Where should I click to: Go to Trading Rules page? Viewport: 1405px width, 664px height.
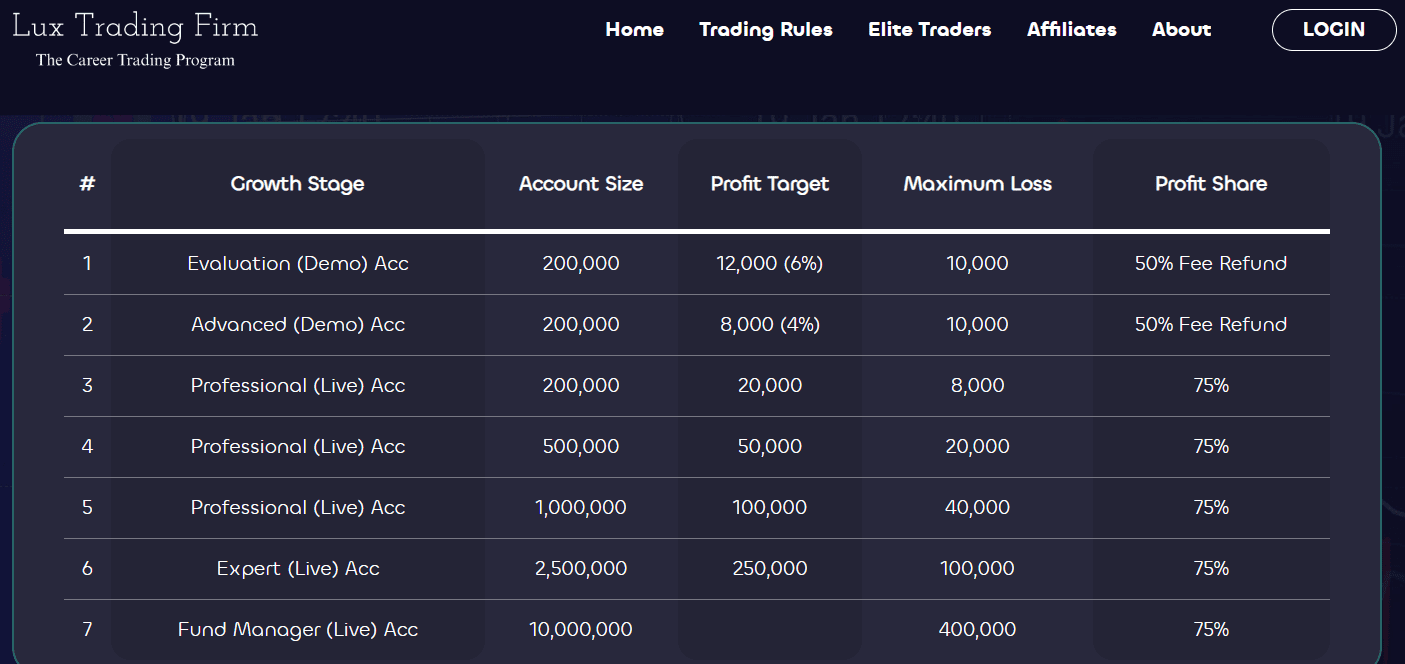pyautogui.click(x=766, y=30)
